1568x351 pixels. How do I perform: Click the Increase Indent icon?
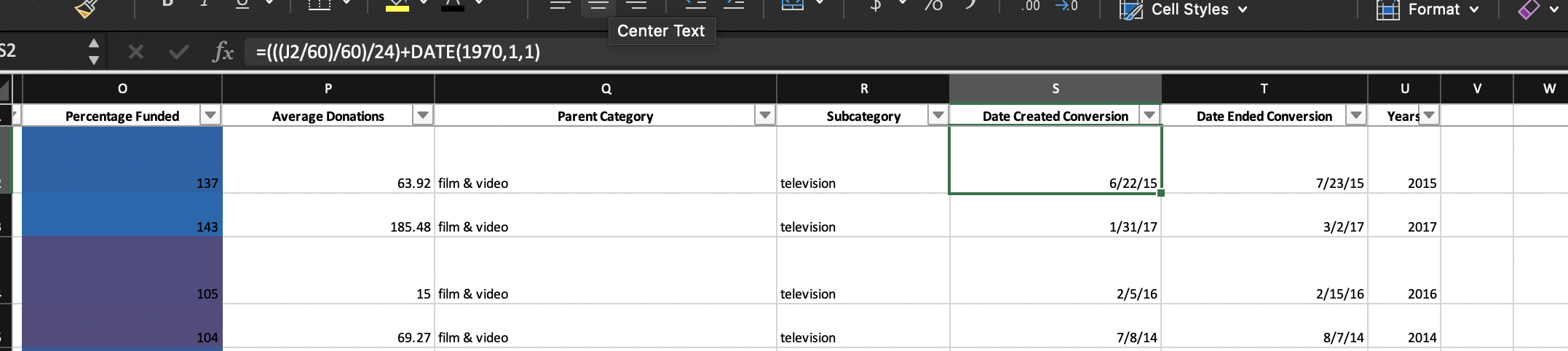coord(733,5)
